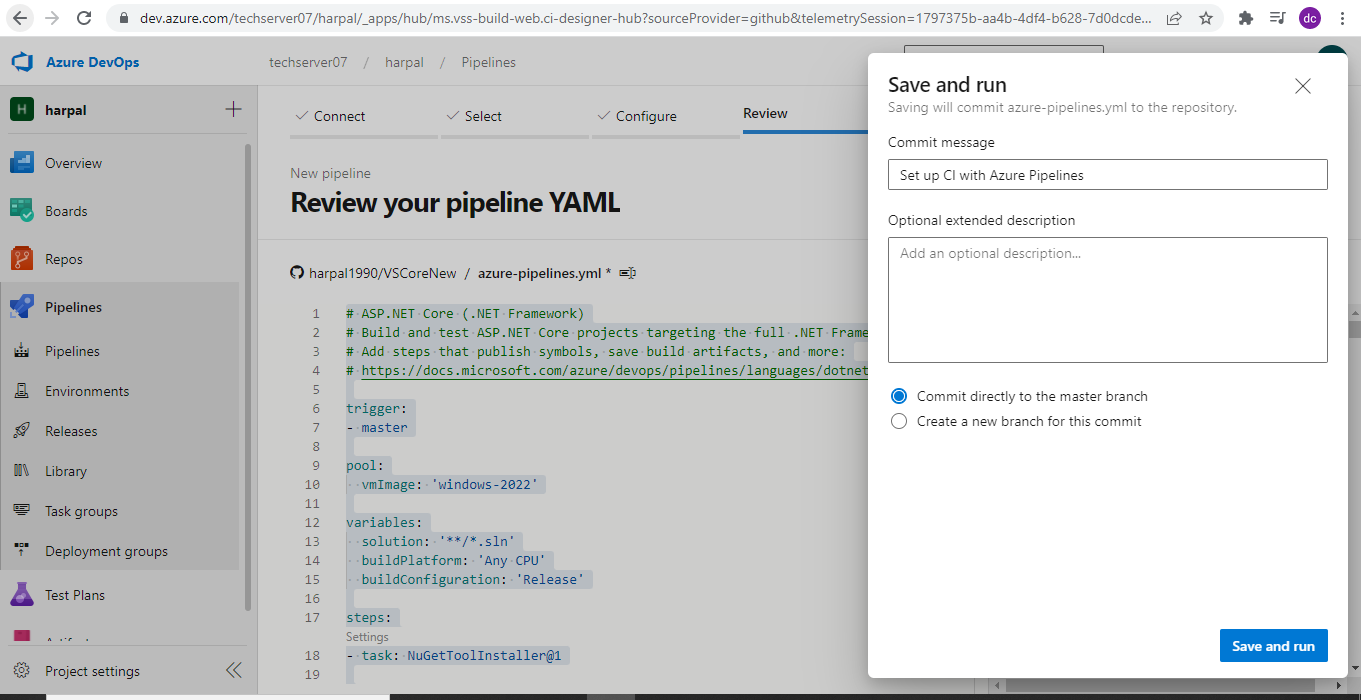Click the Chrome media control icon

tap(1278, 18)
